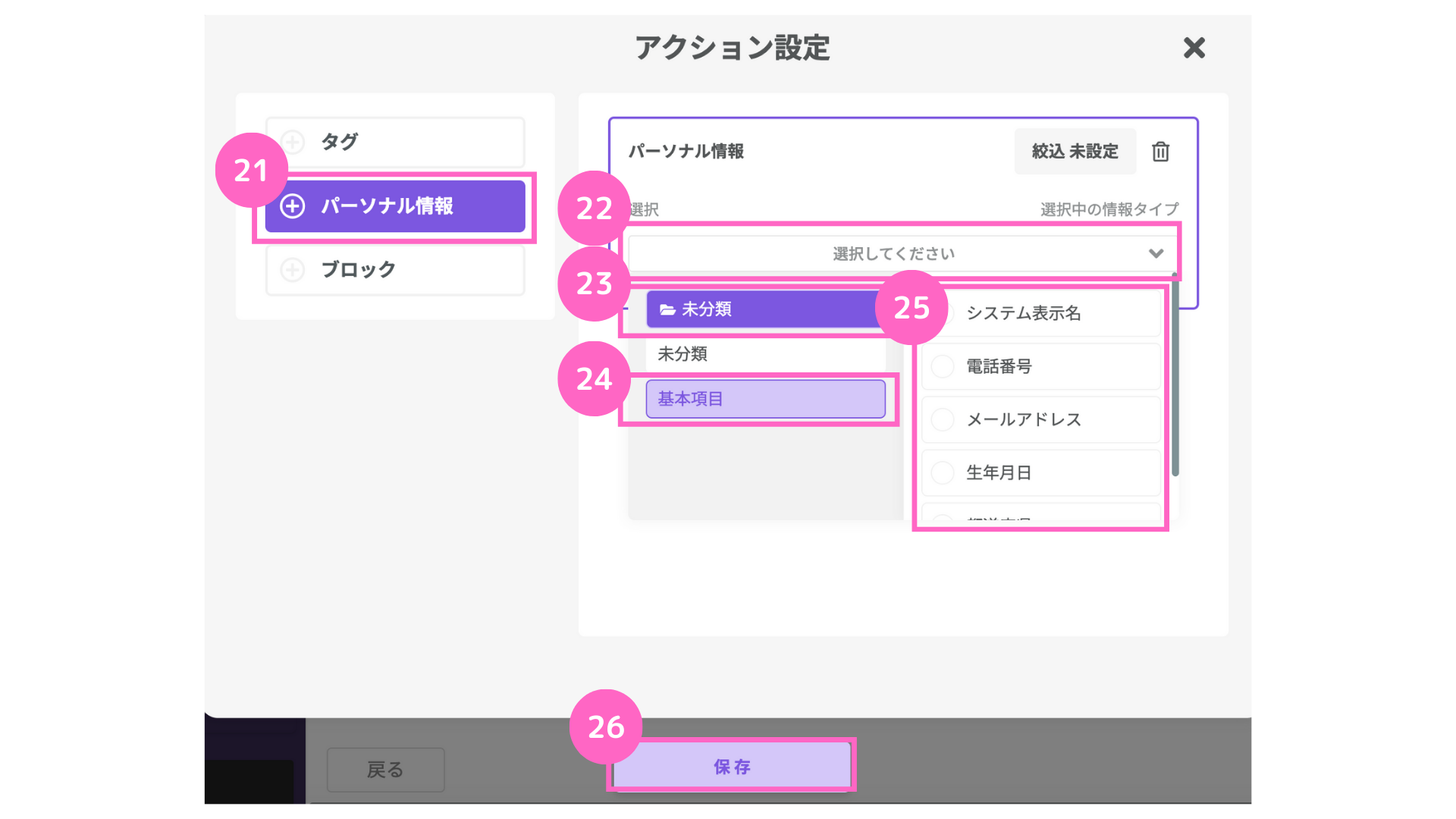Screen dimensions: 1456x819
Task: Close the アクション設定 dialog with X
Action: (1194, 48)
